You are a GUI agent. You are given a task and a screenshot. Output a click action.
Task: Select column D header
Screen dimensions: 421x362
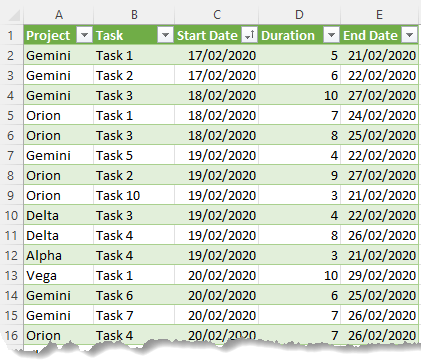coord(299,15)
